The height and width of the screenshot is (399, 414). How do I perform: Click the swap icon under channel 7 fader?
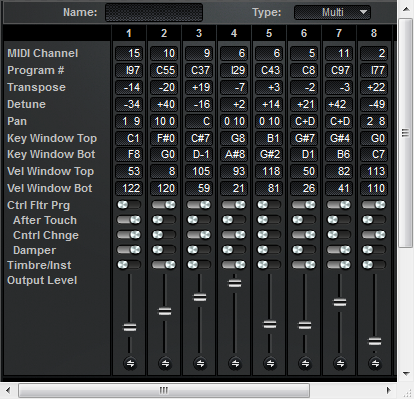(340, 363)
